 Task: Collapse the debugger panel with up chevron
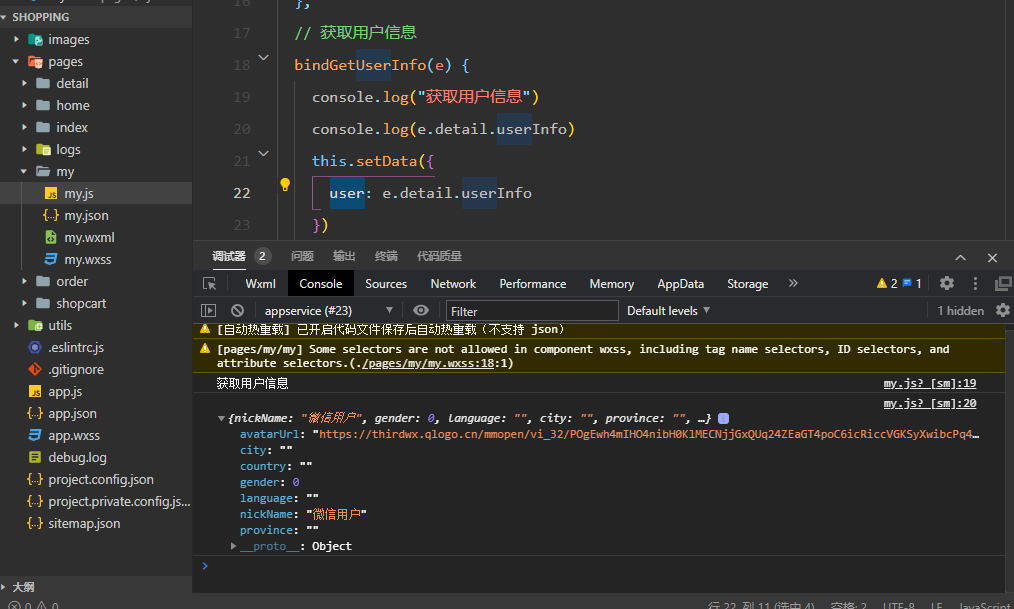960,257
